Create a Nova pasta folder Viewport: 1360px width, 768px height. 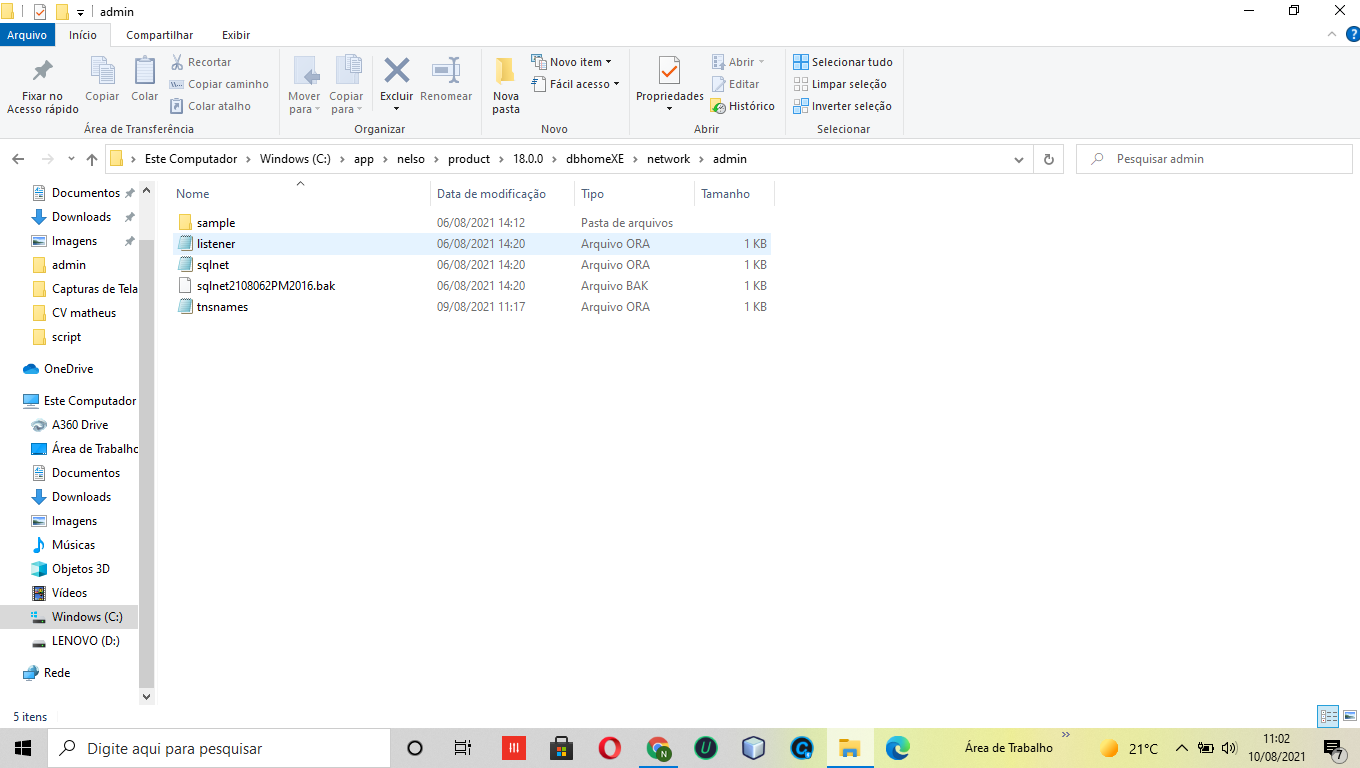click(x=506, y=85)
